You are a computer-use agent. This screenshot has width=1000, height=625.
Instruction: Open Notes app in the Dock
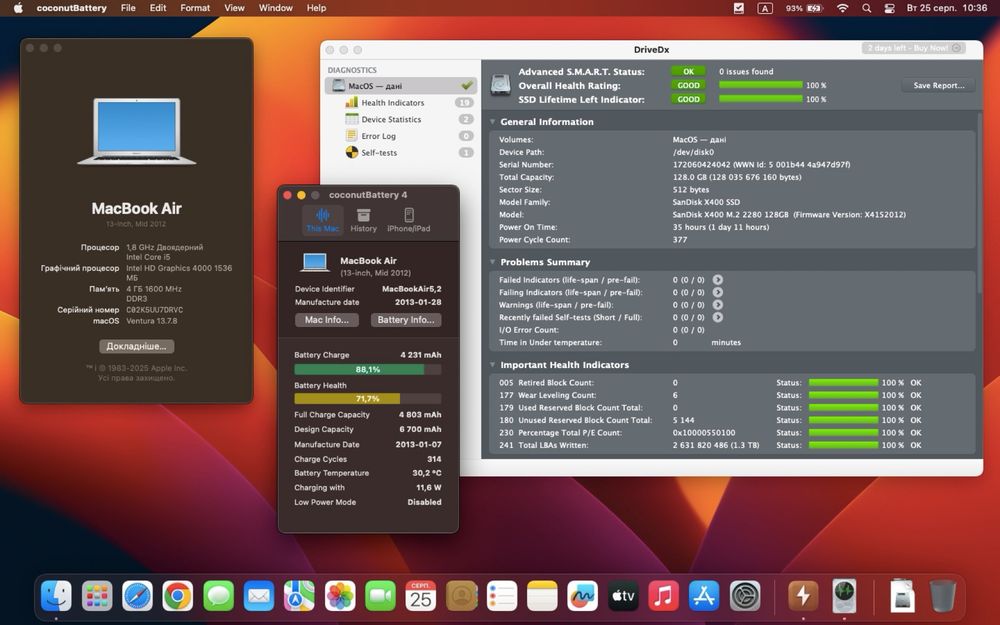542,596
